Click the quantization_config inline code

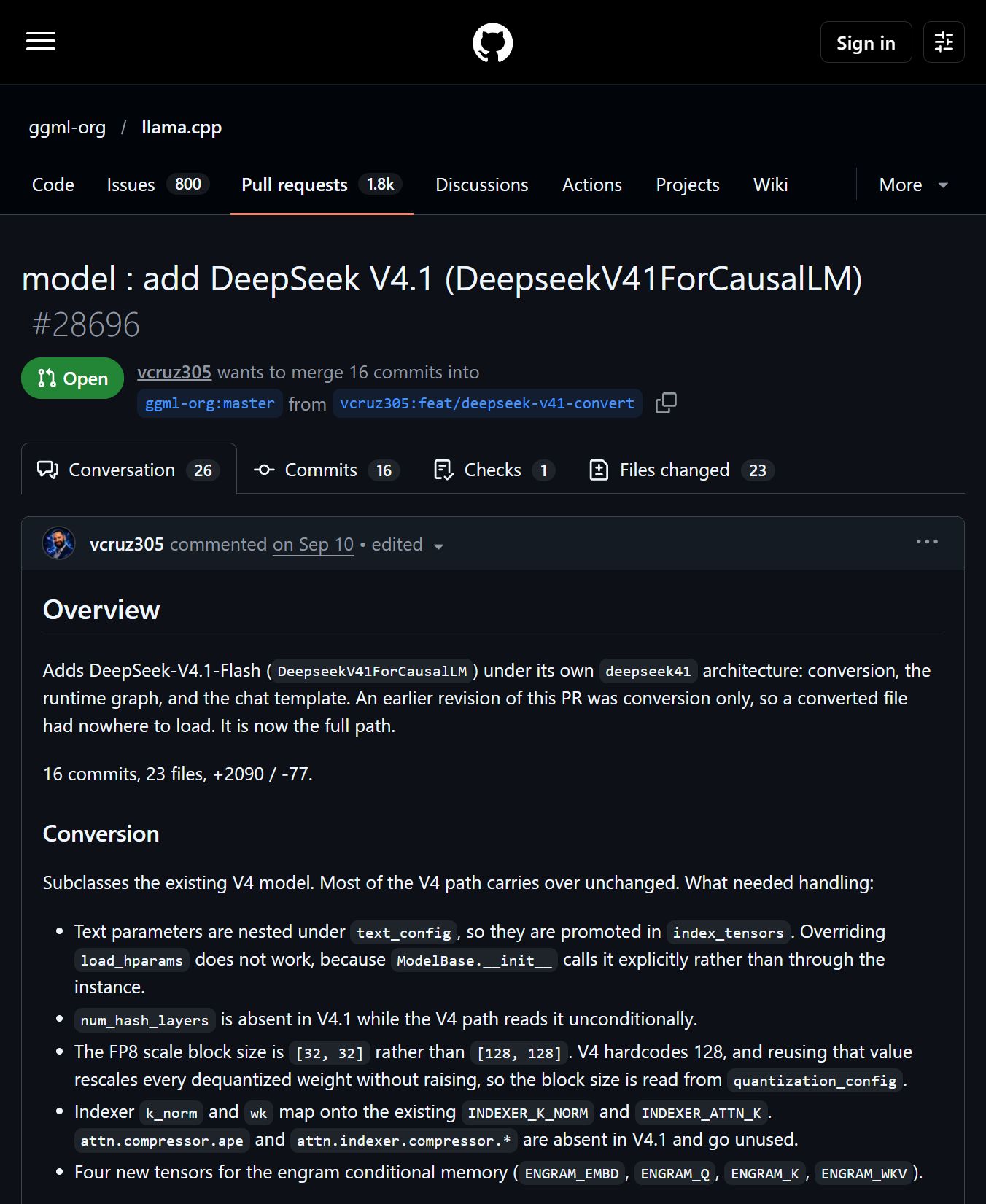[815, 1081]
